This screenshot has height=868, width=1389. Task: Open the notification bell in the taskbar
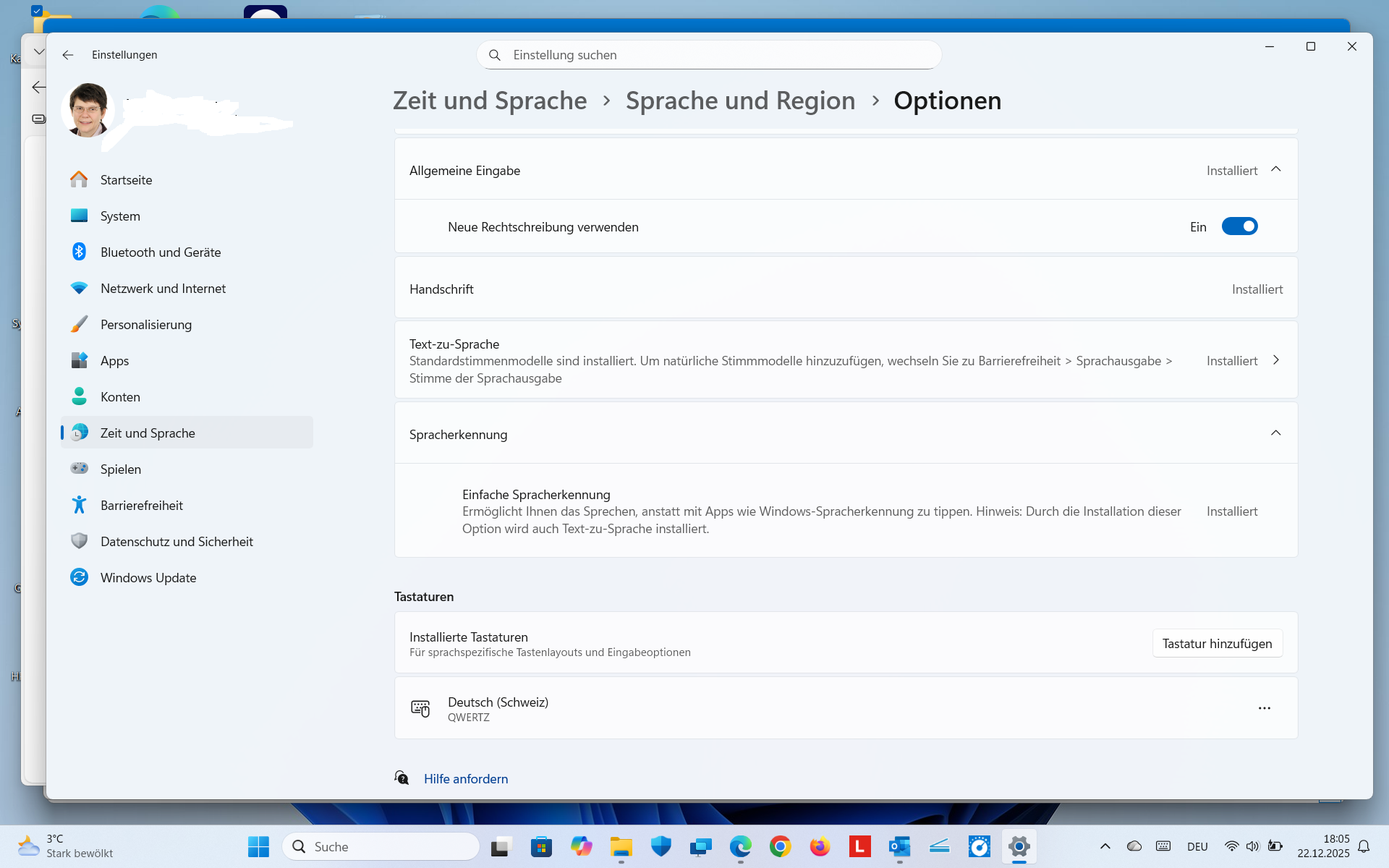coord(1364,846)
